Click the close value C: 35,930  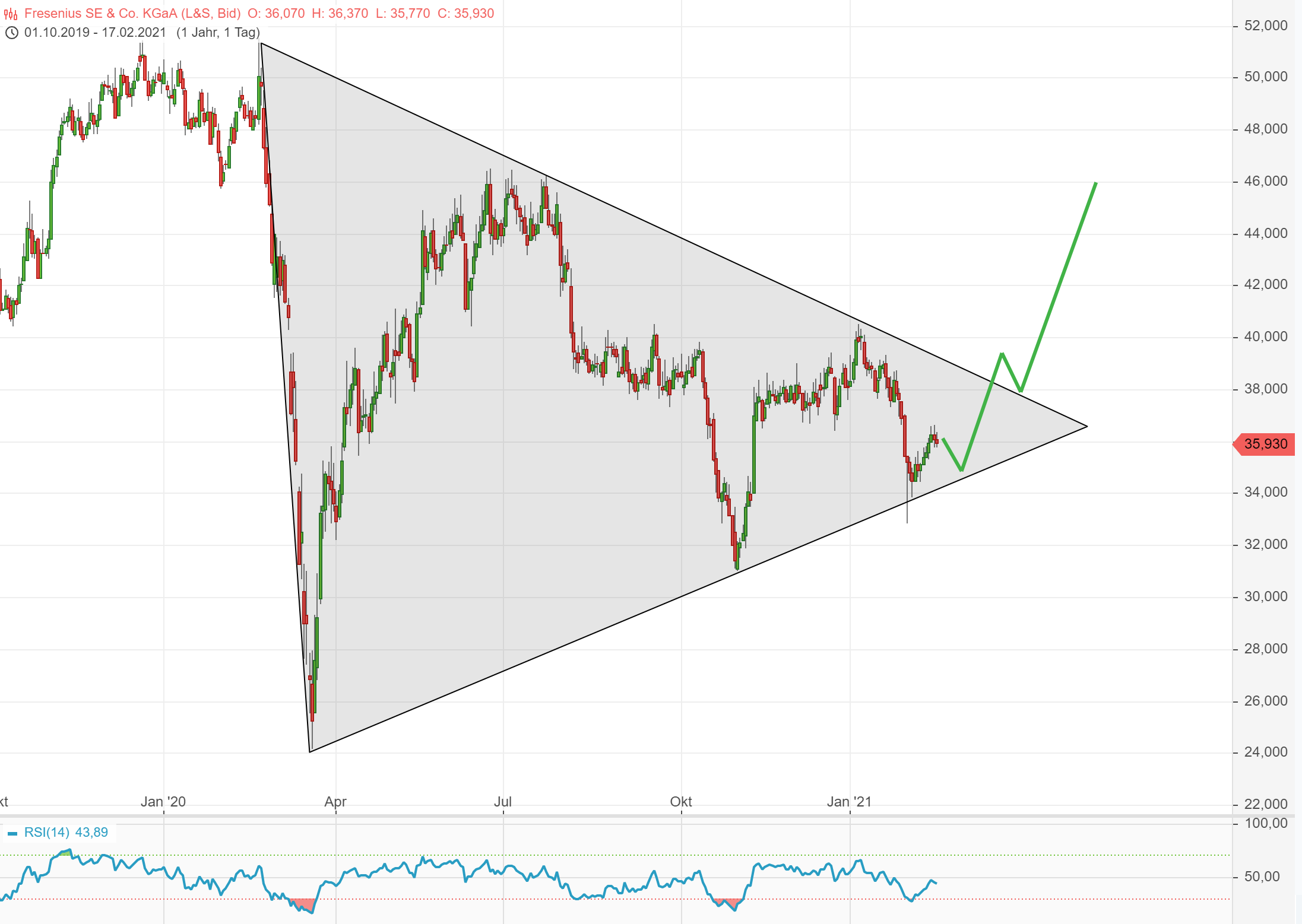(x=465, y=13)
